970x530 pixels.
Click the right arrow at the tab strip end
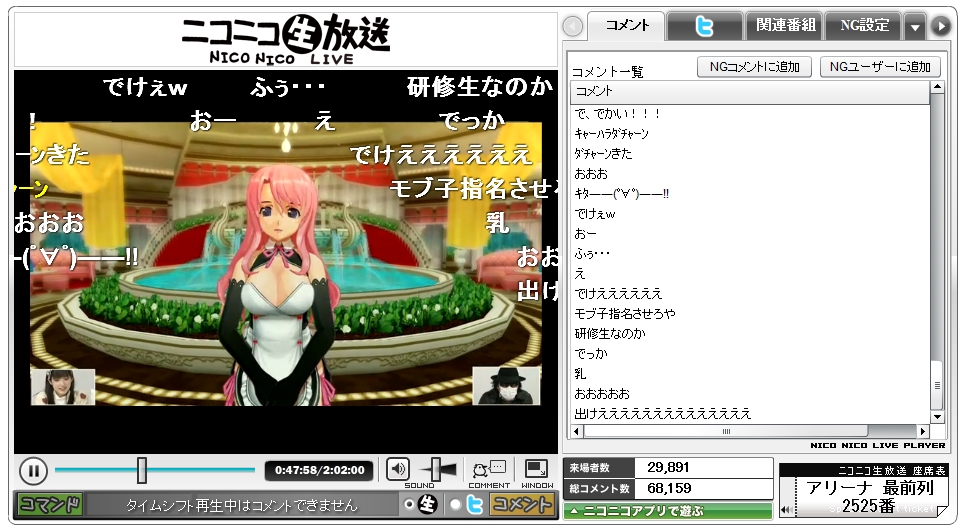[x=940, y=27]
